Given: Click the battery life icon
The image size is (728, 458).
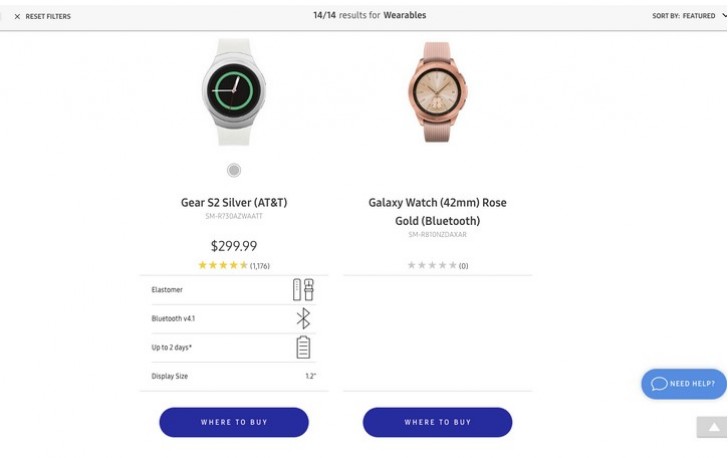Looking at the screenshot, I should [303, 347].
